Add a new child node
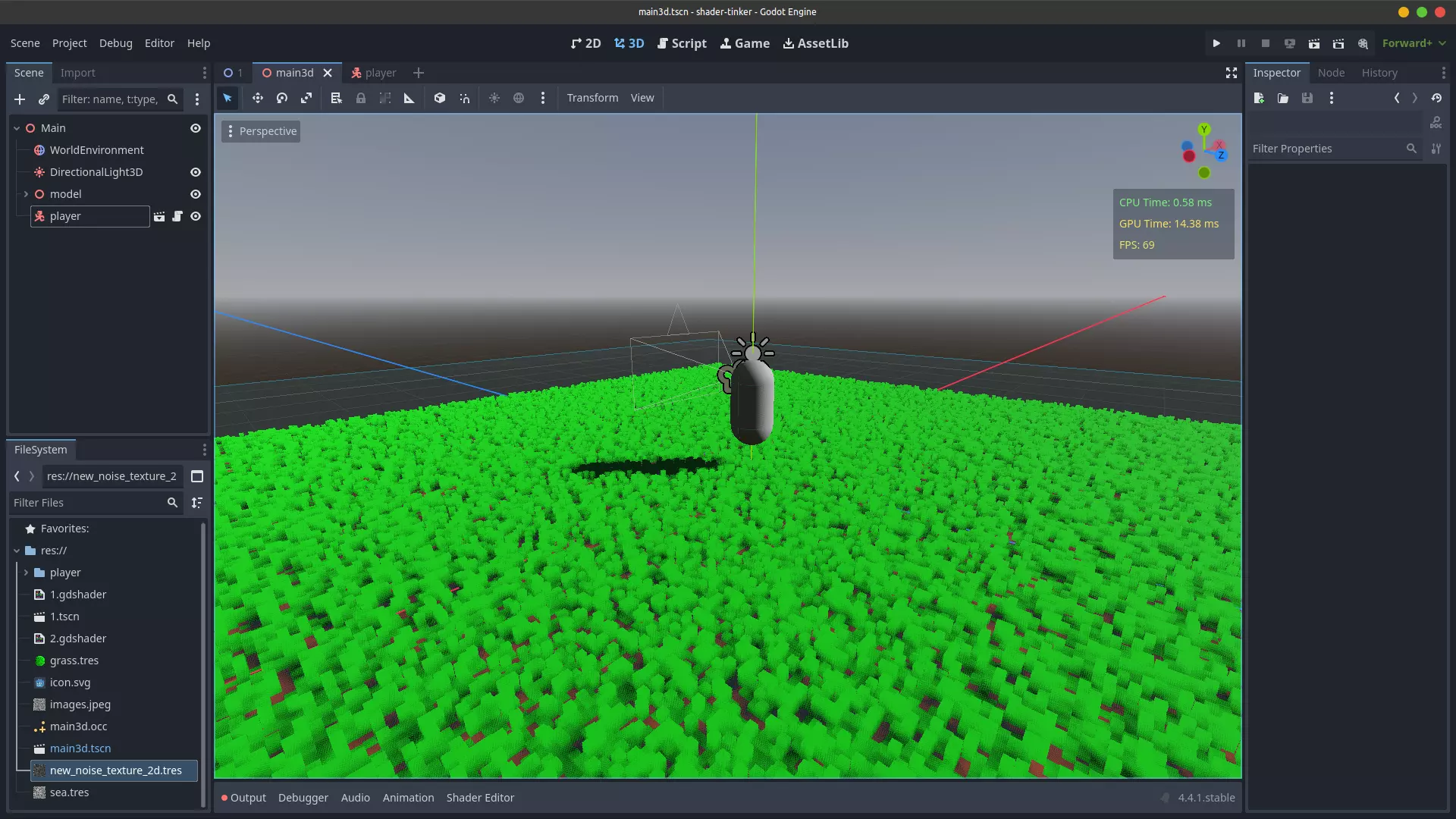 [20, 99]
